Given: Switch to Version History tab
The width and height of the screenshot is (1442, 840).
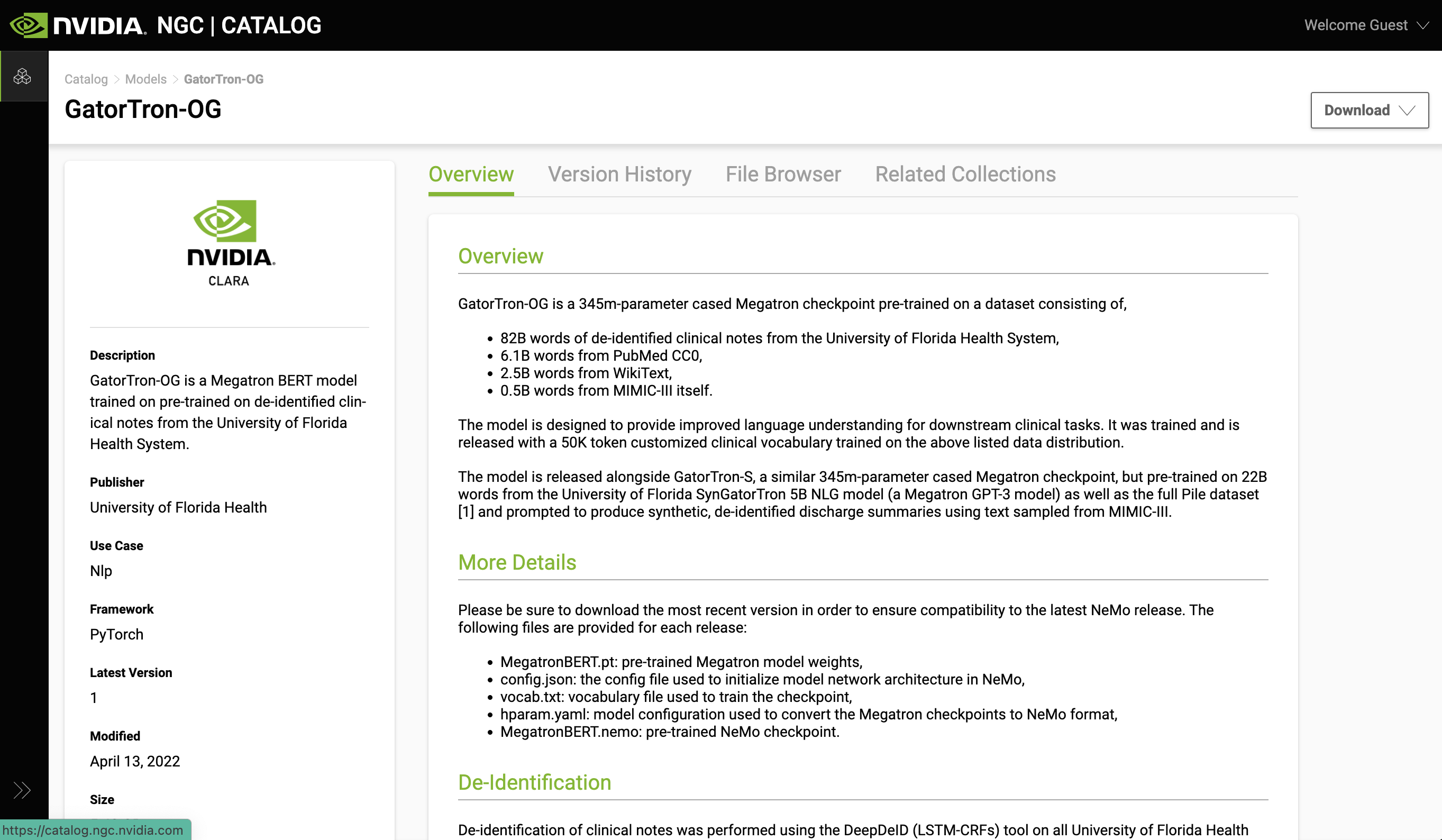Looking at the screenshot, I should (x=620, y=175).
